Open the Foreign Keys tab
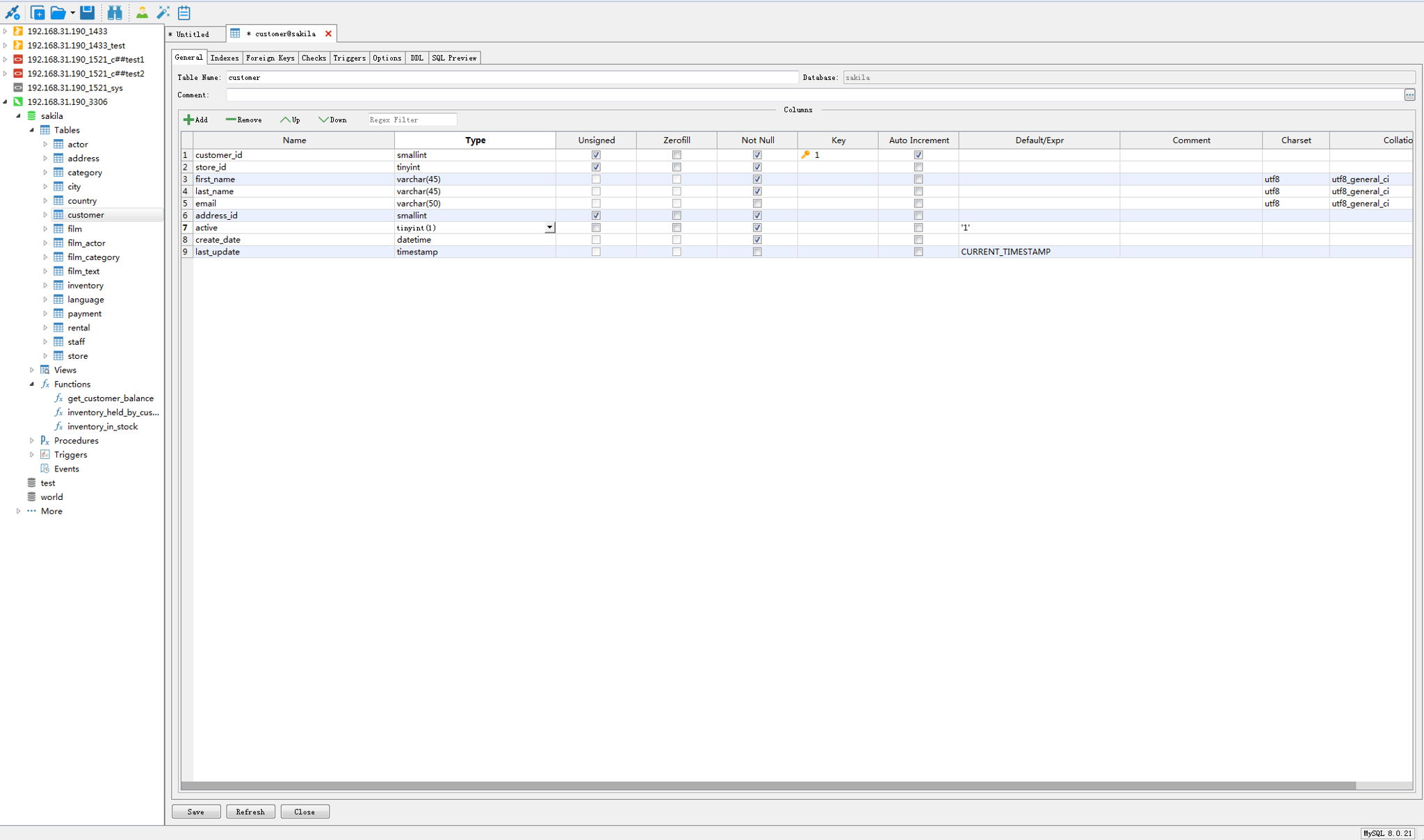The width and height of the screenshot is (1424, 840). (x=270, y=58)
